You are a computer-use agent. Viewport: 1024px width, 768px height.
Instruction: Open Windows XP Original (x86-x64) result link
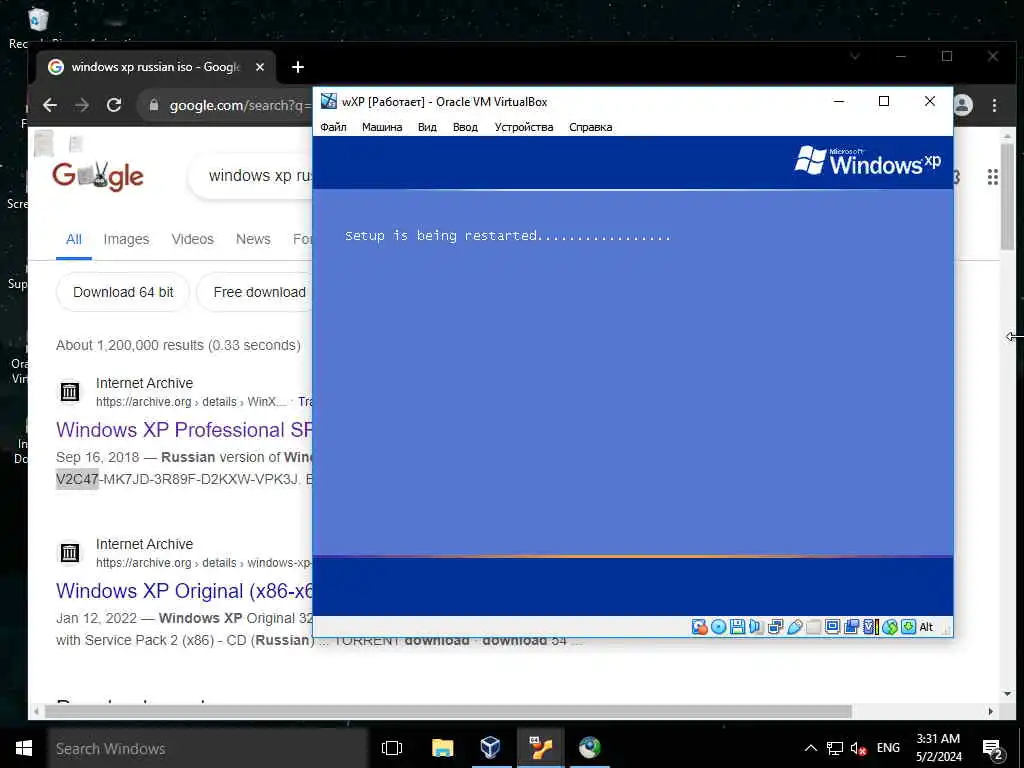coord(184,590)
